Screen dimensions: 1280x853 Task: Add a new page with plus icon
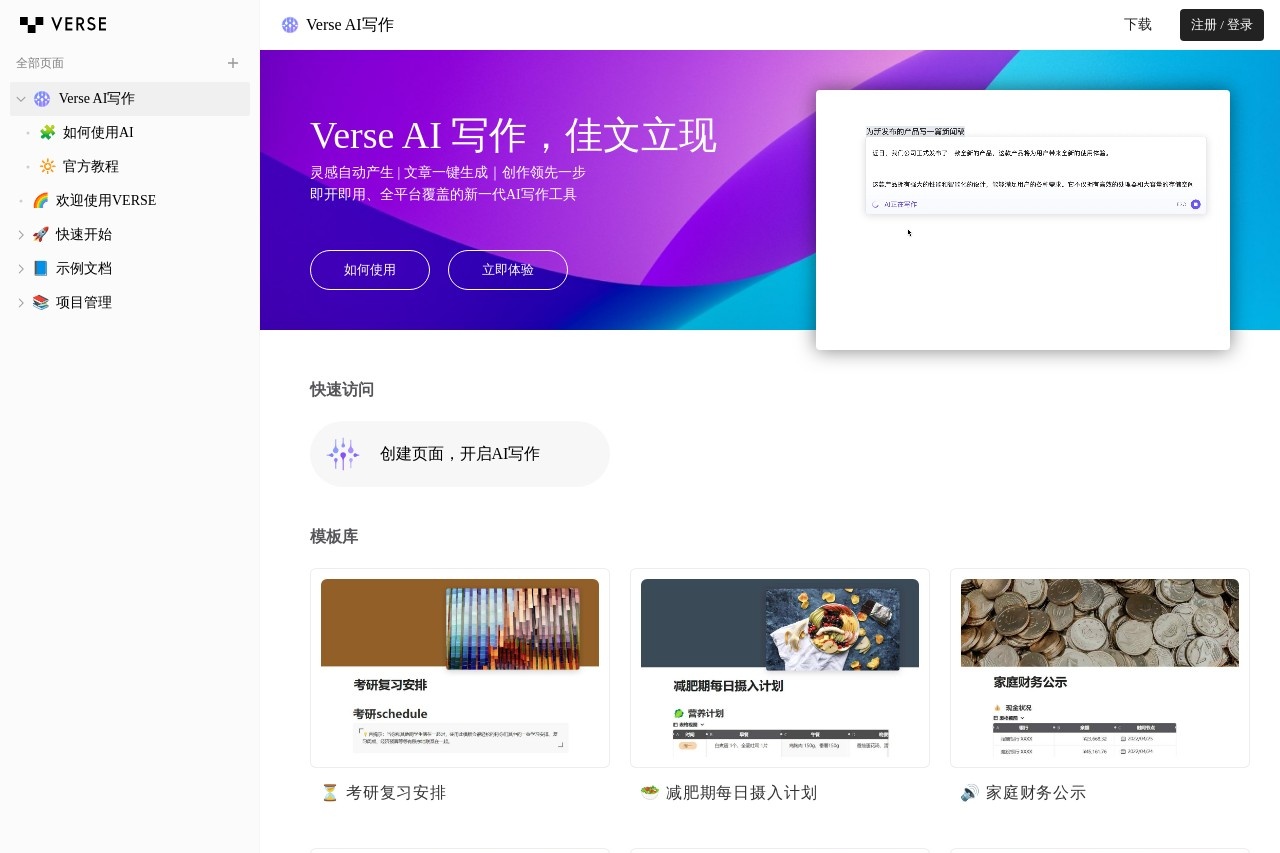pyautogui.click(x=233, y=63)
